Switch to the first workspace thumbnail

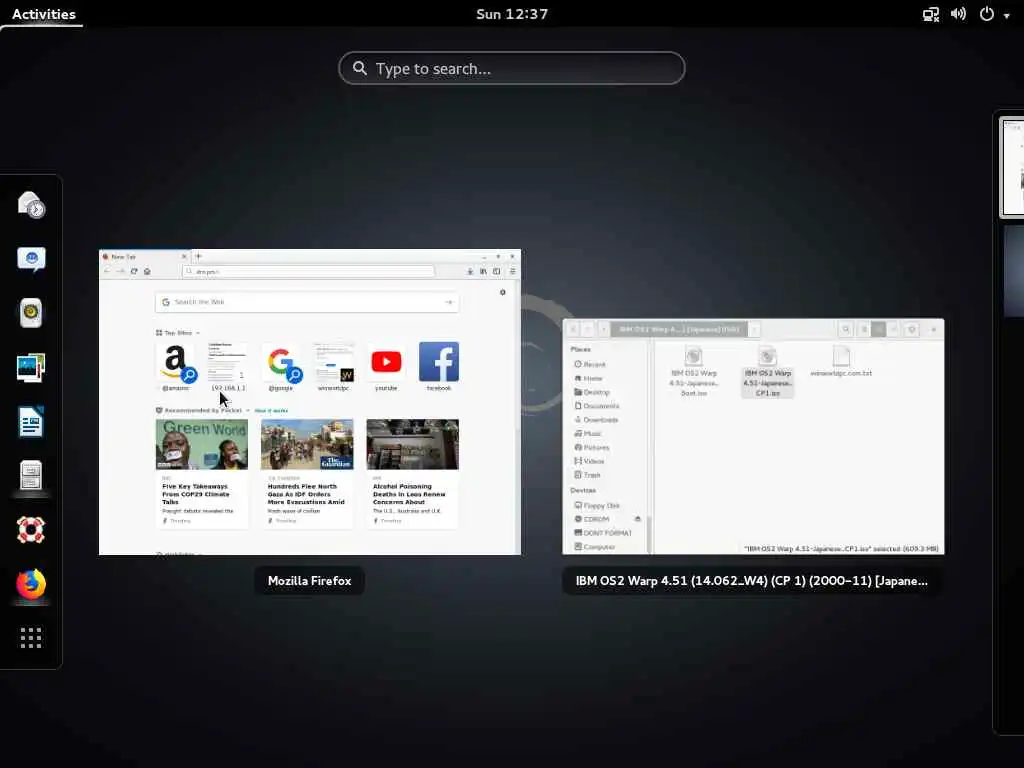point(1012,168)
